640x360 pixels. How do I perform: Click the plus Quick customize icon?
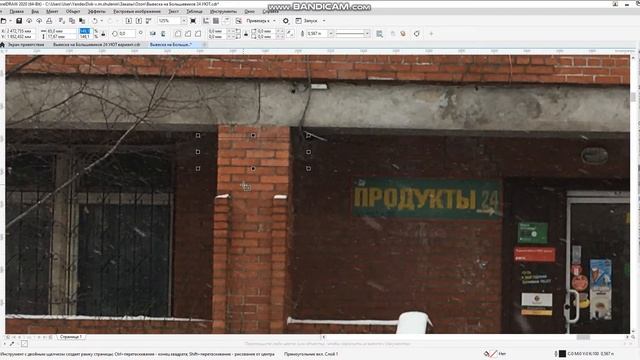pos(431,33)
